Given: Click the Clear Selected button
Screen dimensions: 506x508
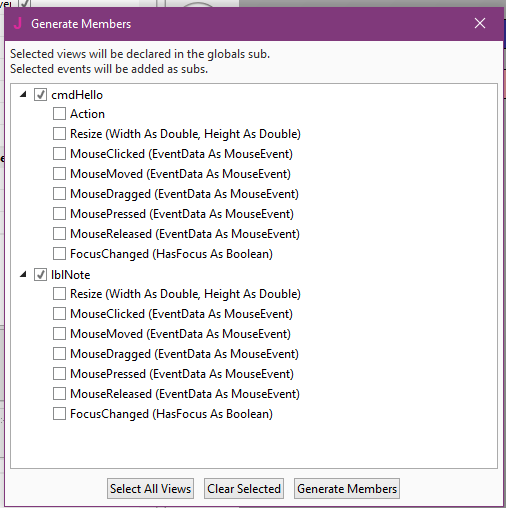Looking at the screenshot, I should (x=244, y=489).
